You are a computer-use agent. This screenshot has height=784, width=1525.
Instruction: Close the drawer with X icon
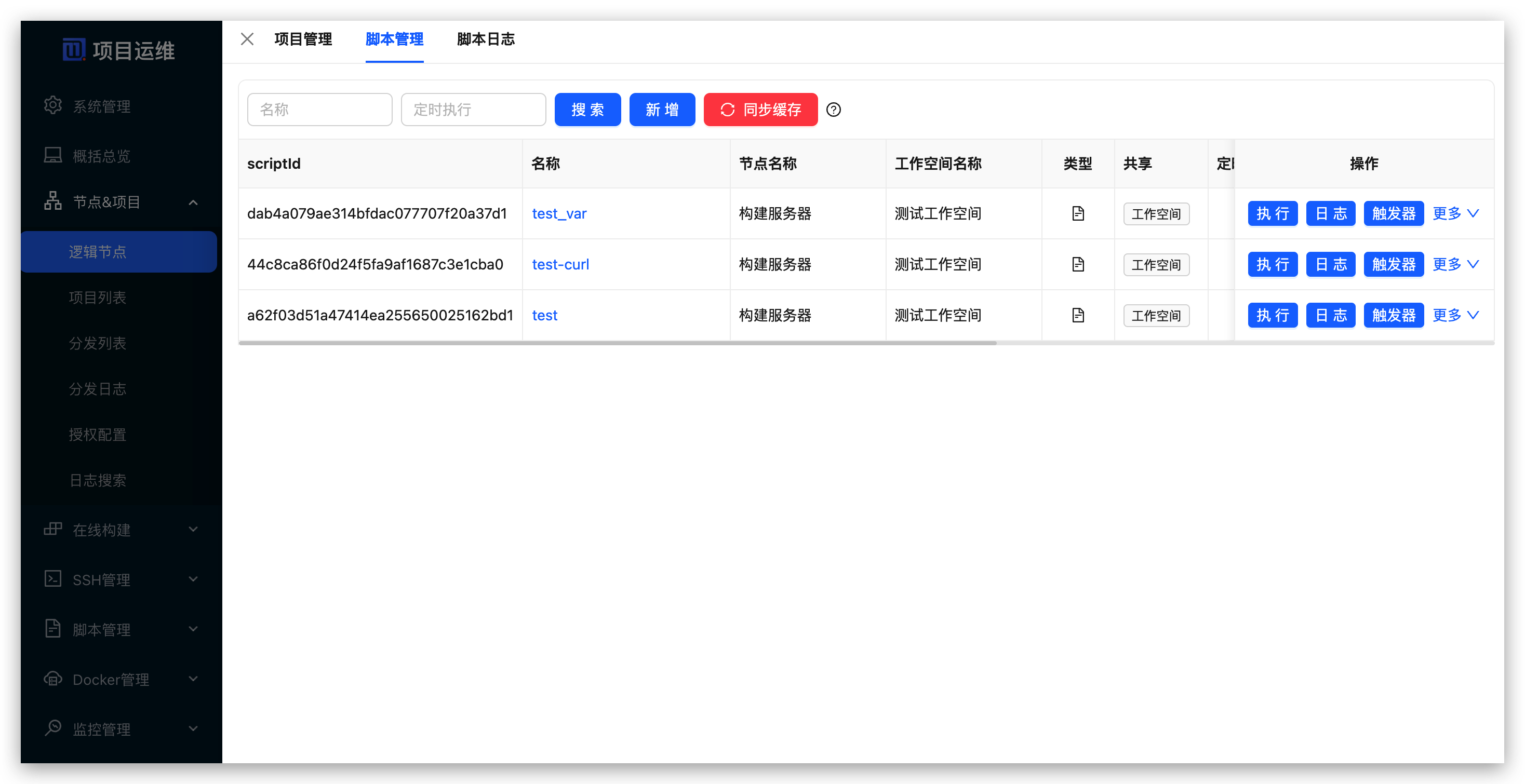coord(247,39)
